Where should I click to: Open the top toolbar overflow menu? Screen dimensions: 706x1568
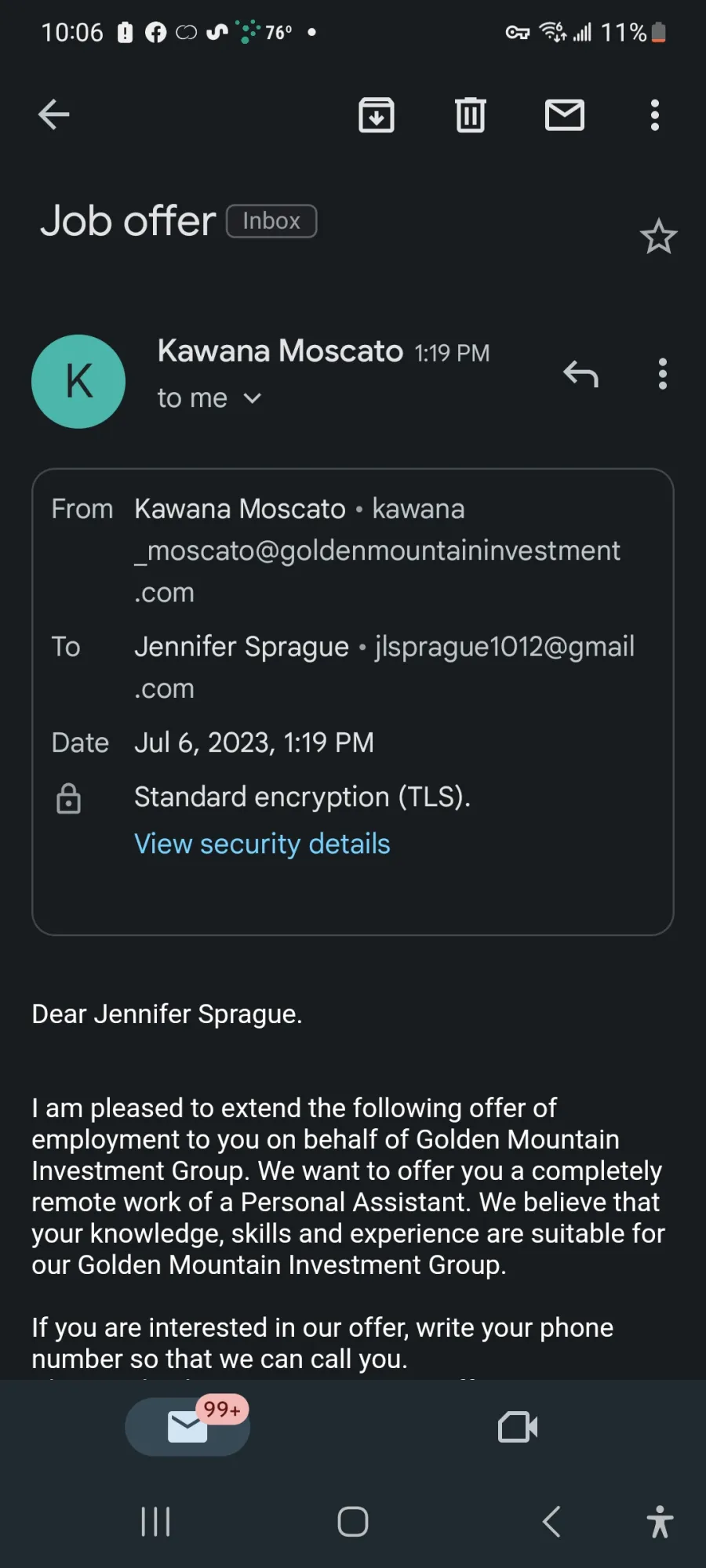pyautogui.click(x=655, y=115)
